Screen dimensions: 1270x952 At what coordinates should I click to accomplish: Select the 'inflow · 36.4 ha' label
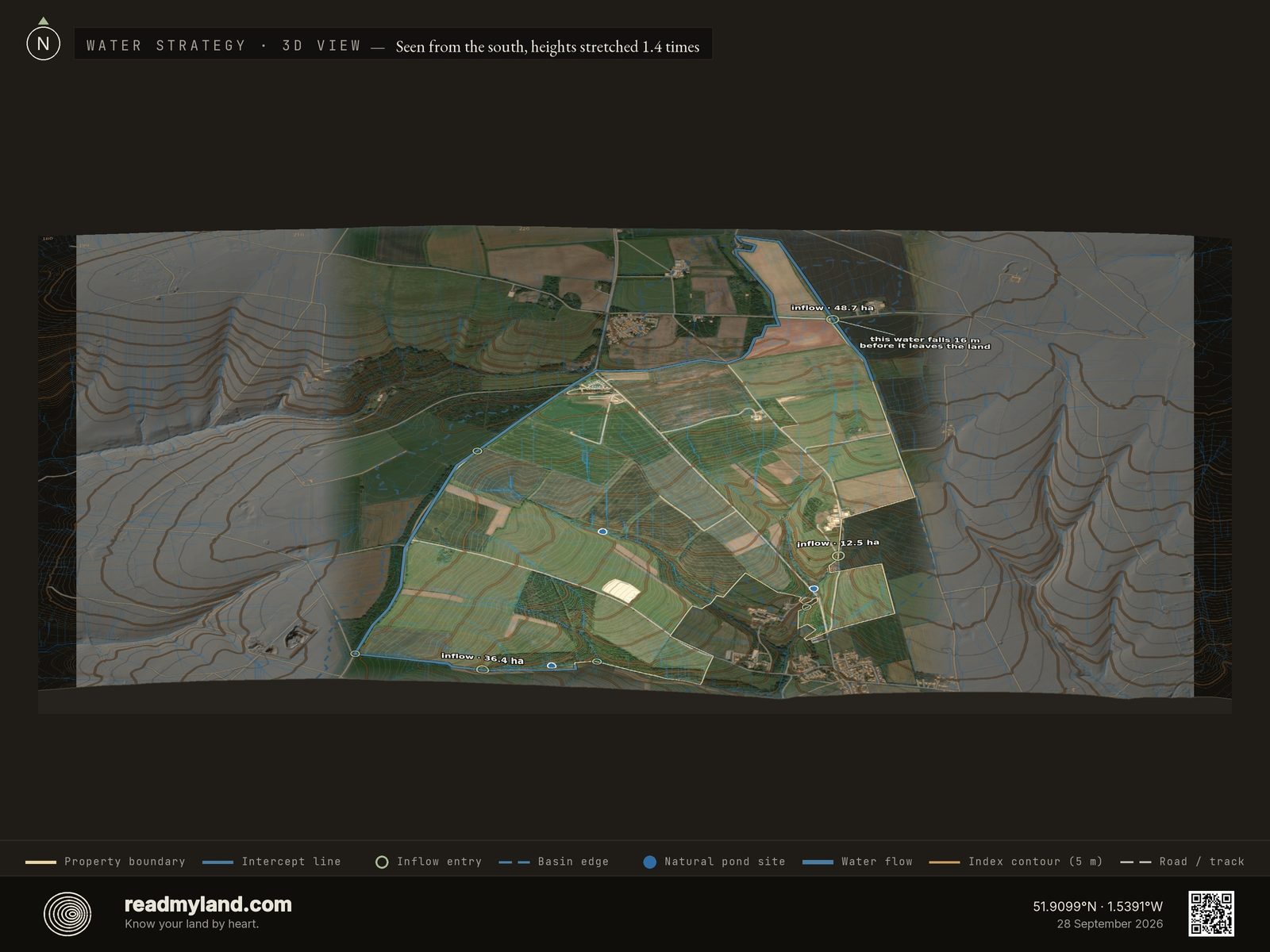(x=482, y=658)
